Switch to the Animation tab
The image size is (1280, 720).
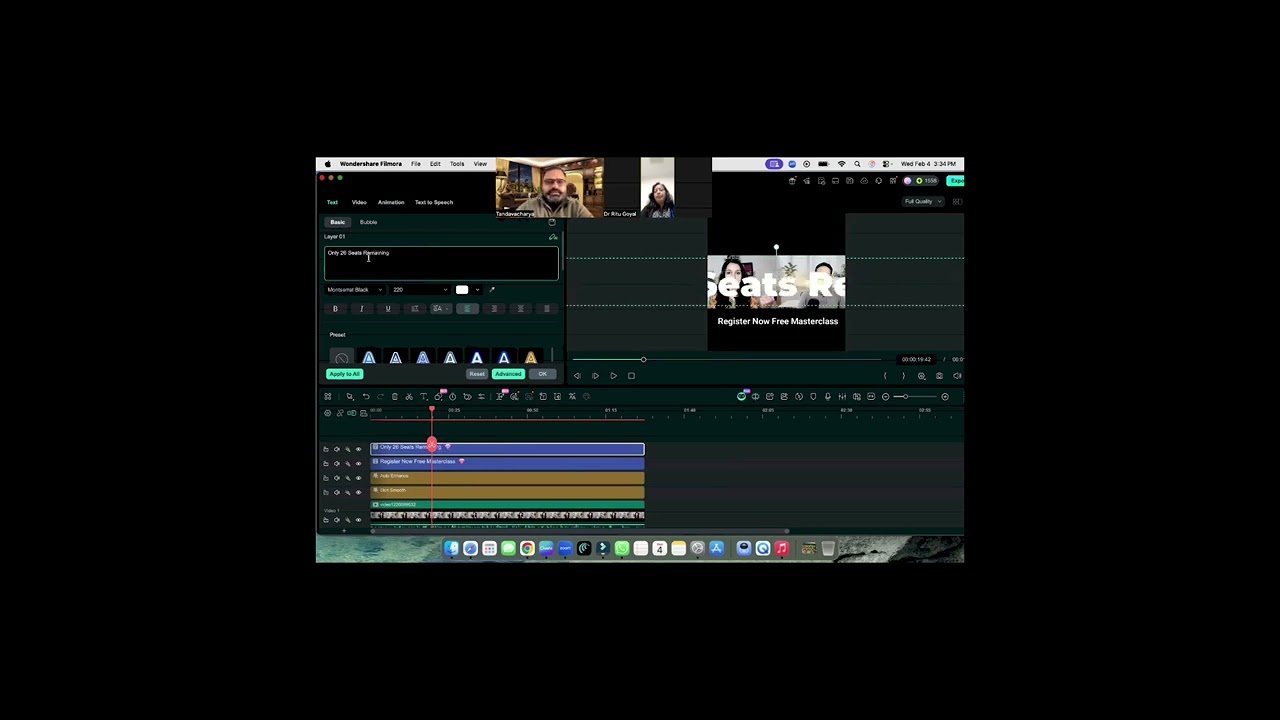point(391,202)
